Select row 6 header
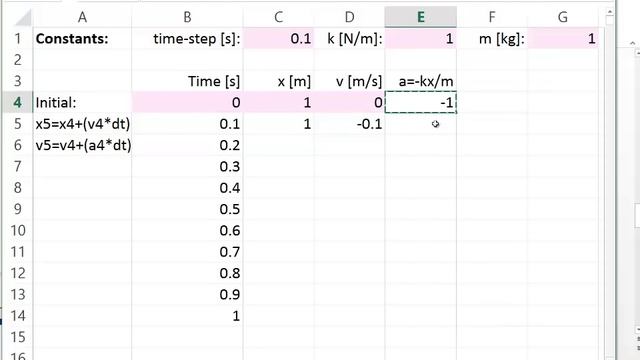Image resolution: width=640 pixels, height=360 pixels. (x=18, y=145)
